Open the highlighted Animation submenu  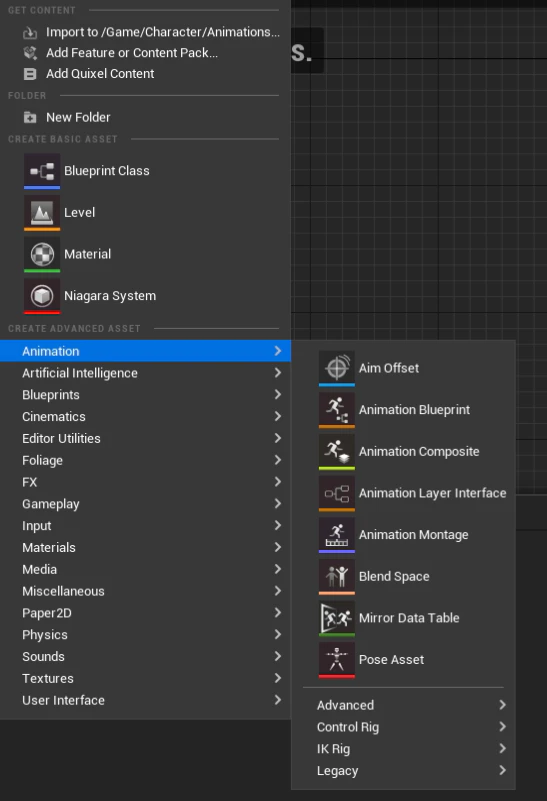(146, 351)
